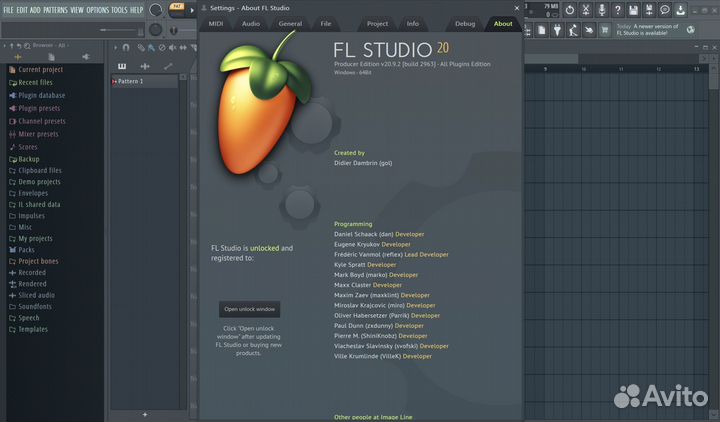Click the audio waveform icon in picker panel

point(145,67)
